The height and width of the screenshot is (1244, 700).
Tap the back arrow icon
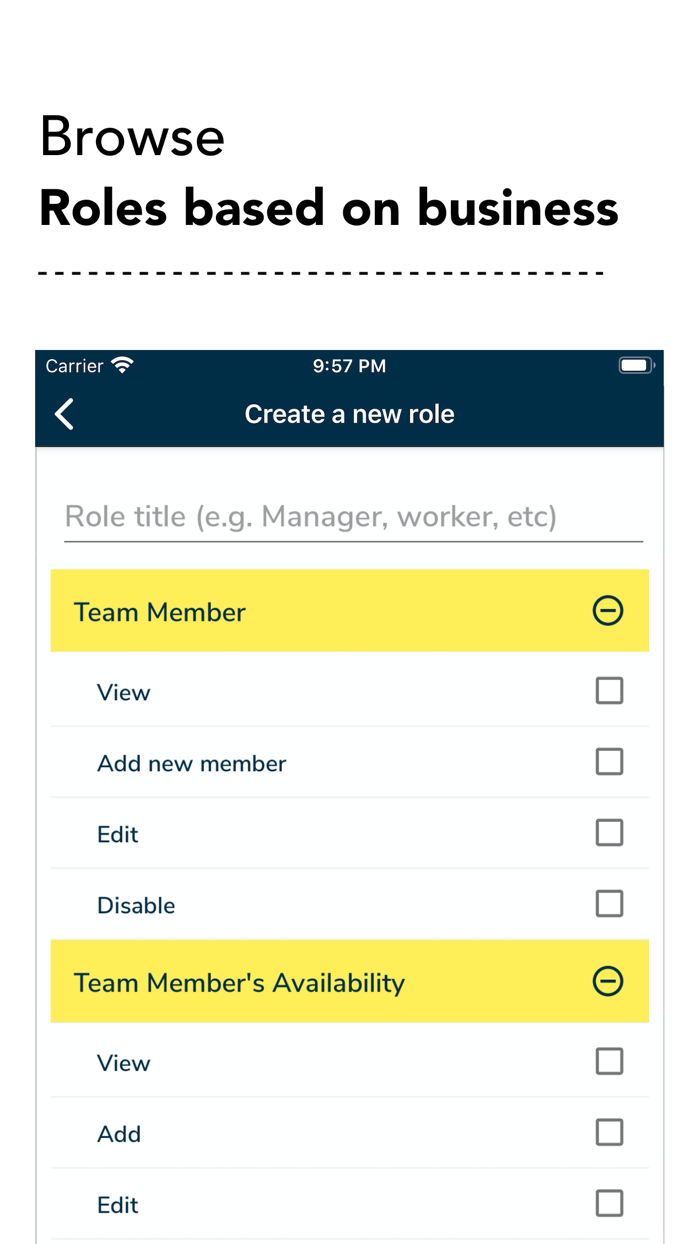(64, 414)
